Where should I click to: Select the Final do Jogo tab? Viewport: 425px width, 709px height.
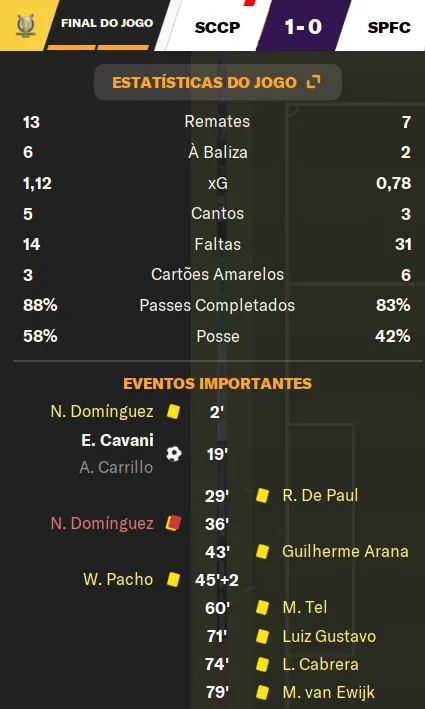click(x=107, y=23)
